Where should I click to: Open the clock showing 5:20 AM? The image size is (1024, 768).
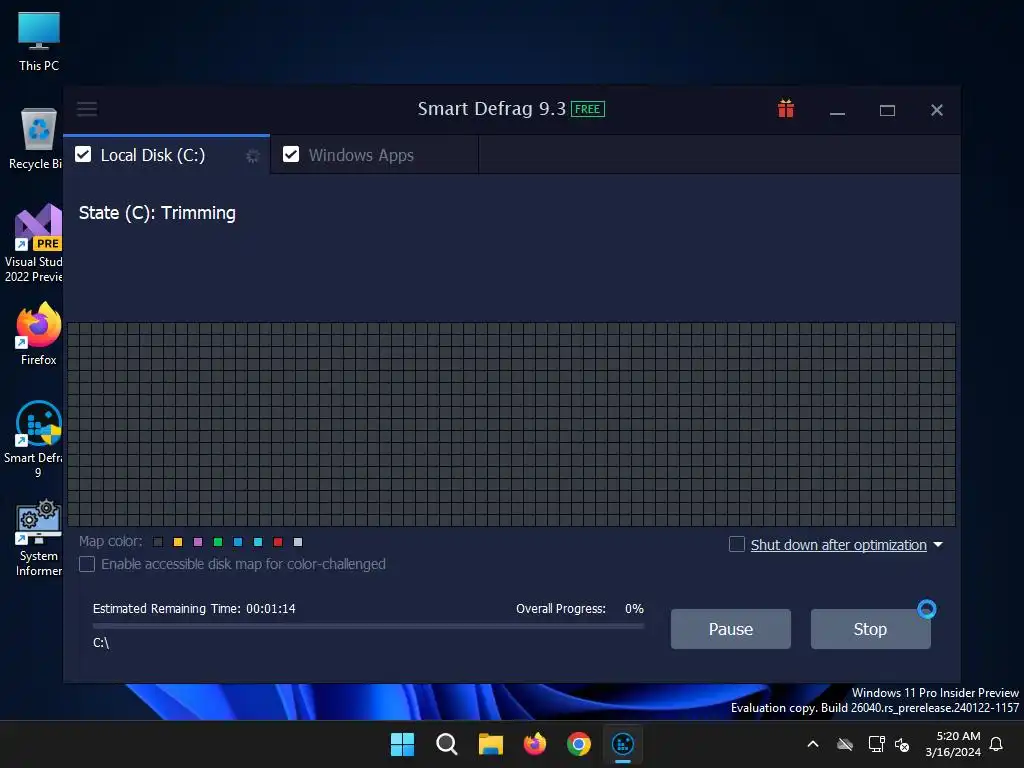click(x=953, y=744)
